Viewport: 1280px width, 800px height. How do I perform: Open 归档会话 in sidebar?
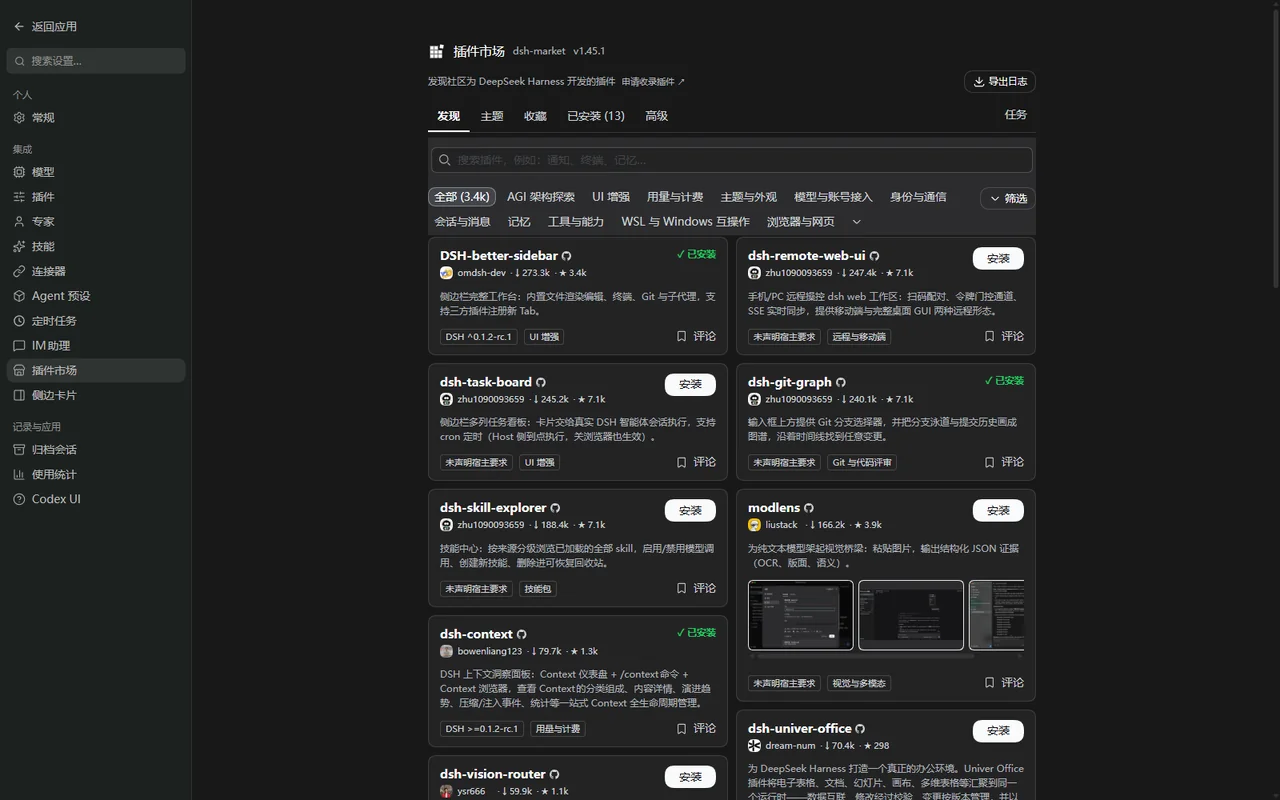pyautogui.click(x=96, y=450)
